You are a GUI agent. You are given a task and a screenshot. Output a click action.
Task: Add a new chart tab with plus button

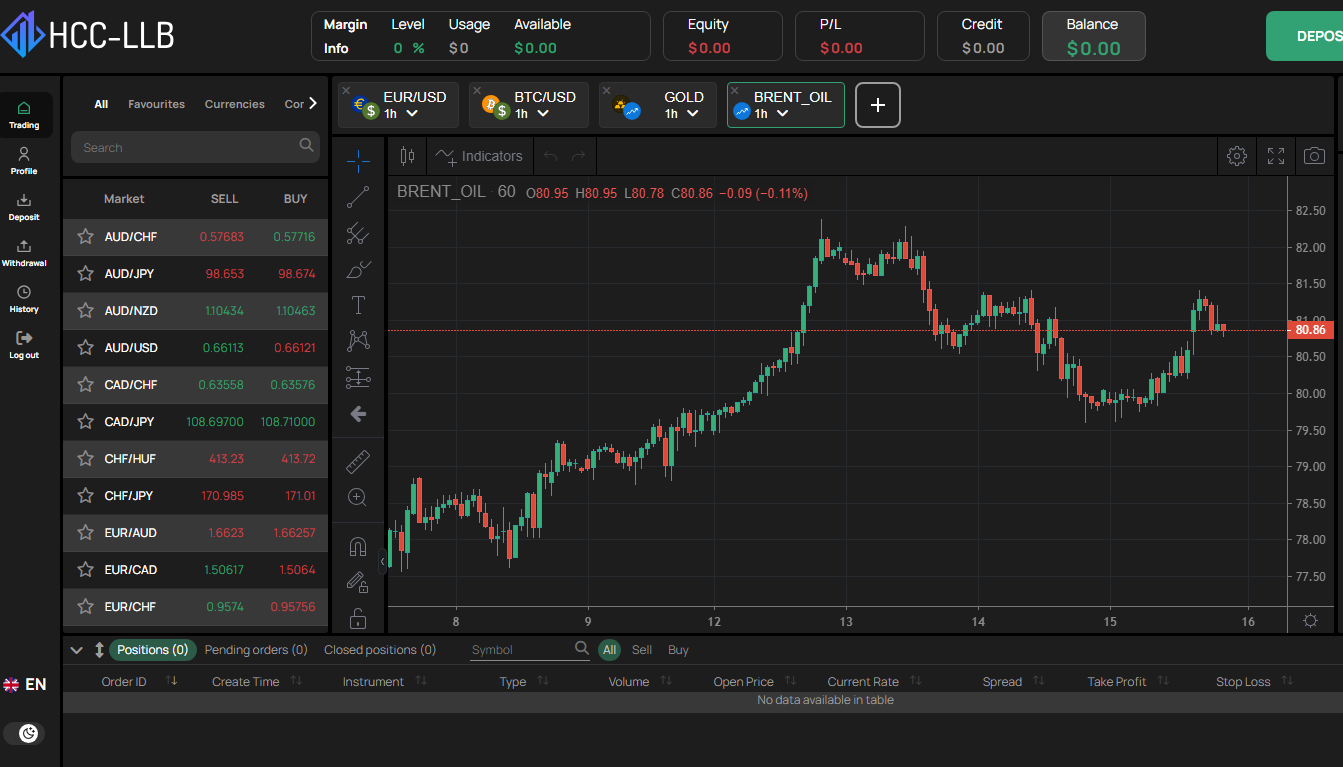coord(878,105)
